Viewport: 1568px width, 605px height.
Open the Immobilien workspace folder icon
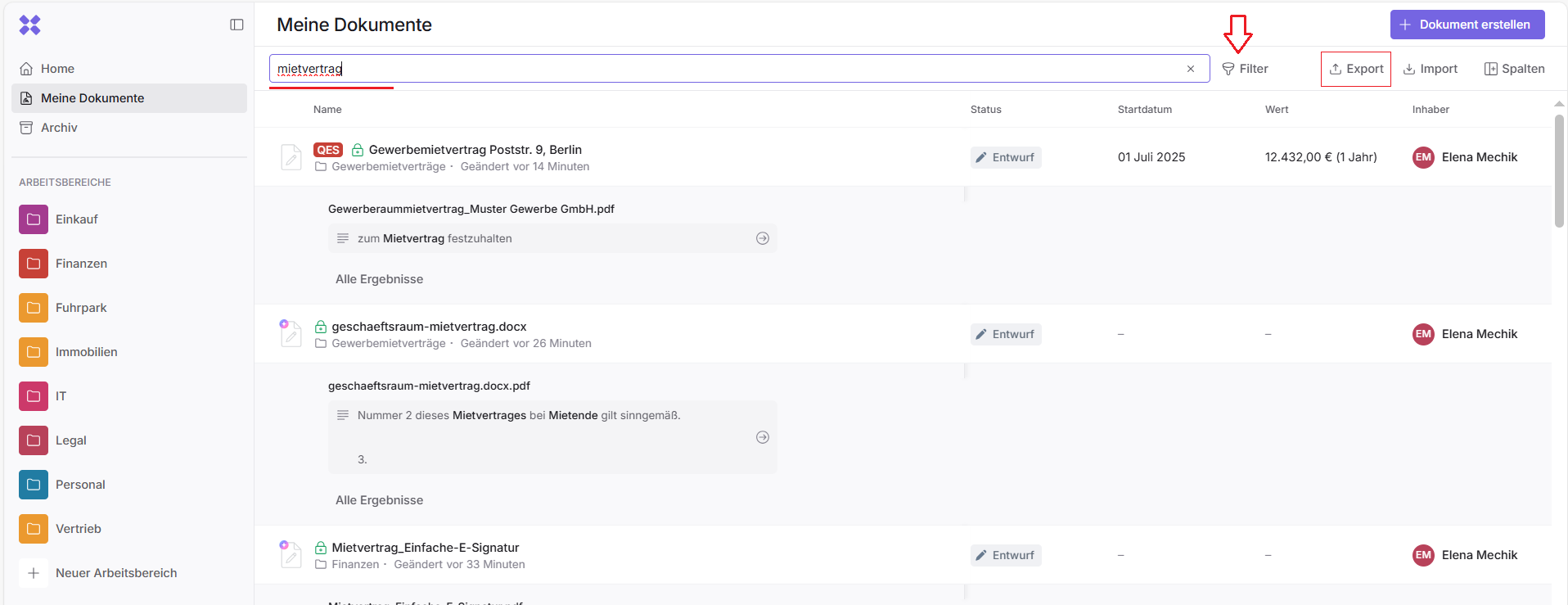[34, 352]
